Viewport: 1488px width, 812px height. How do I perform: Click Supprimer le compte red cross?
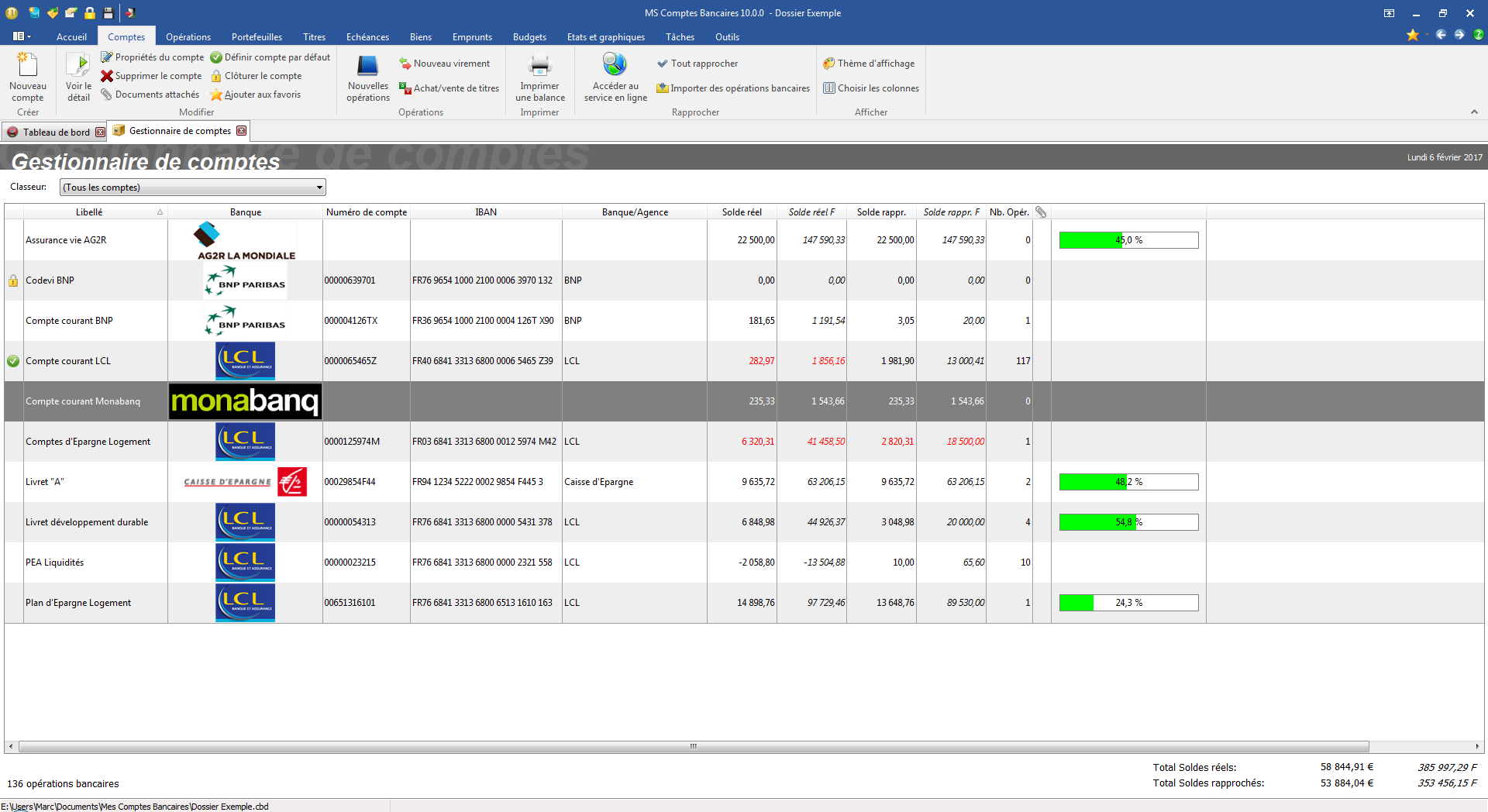click(x=107, y=76)
